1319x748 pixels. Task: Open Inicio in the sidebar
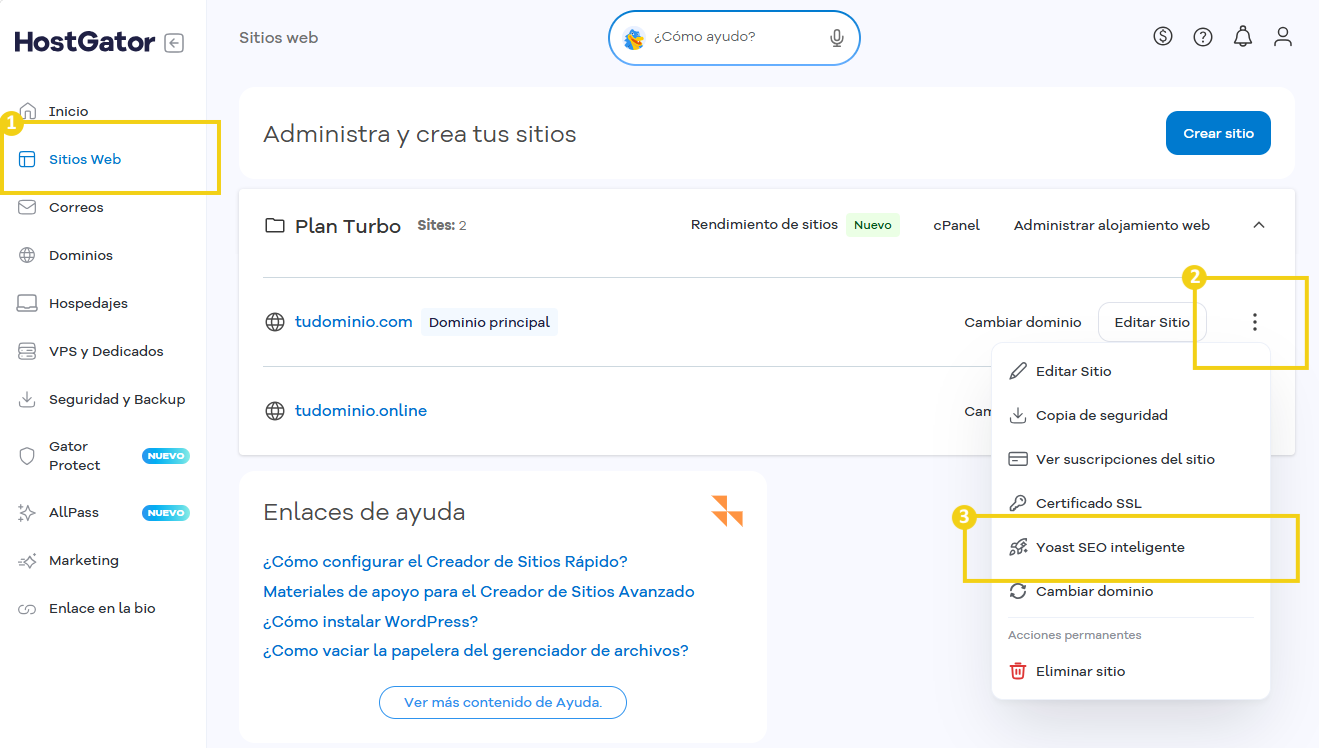pos(68,111)
